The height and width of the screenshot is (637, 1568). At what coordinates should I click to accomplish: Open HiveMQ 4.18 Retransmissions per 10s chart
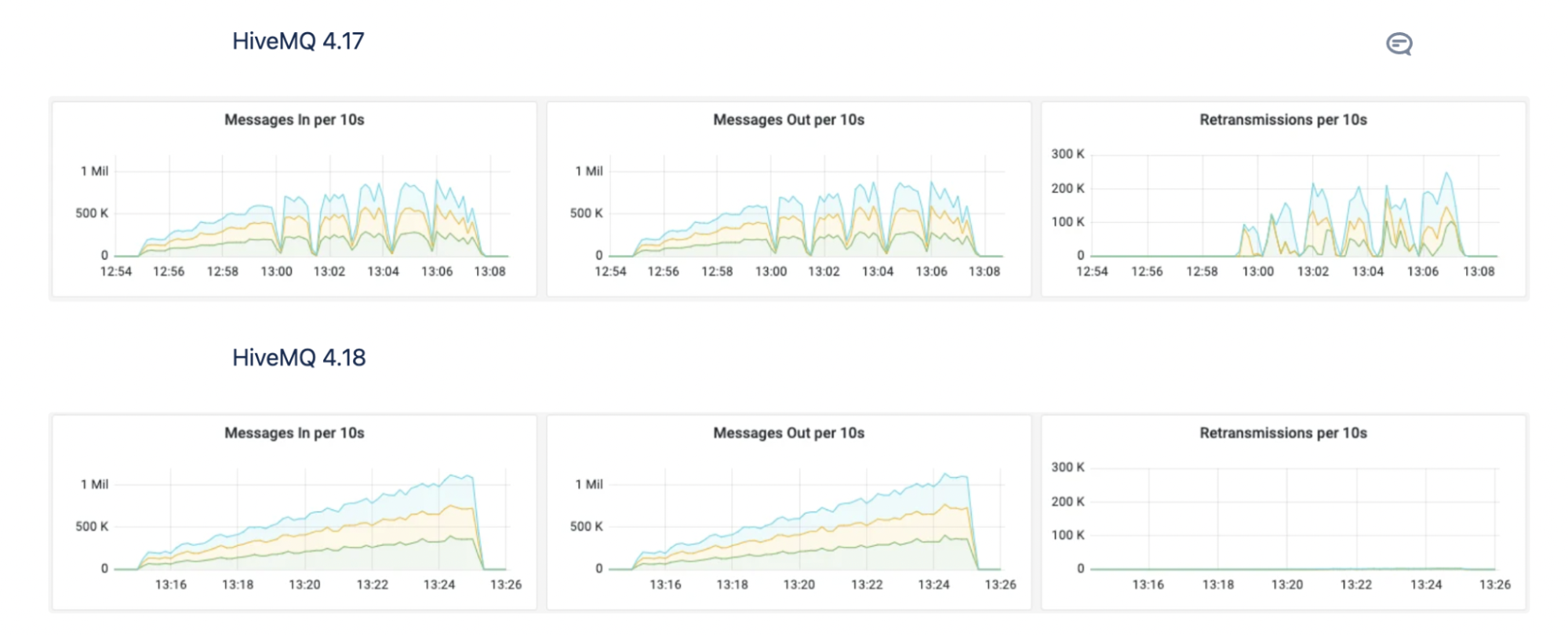coord(1283,512)
